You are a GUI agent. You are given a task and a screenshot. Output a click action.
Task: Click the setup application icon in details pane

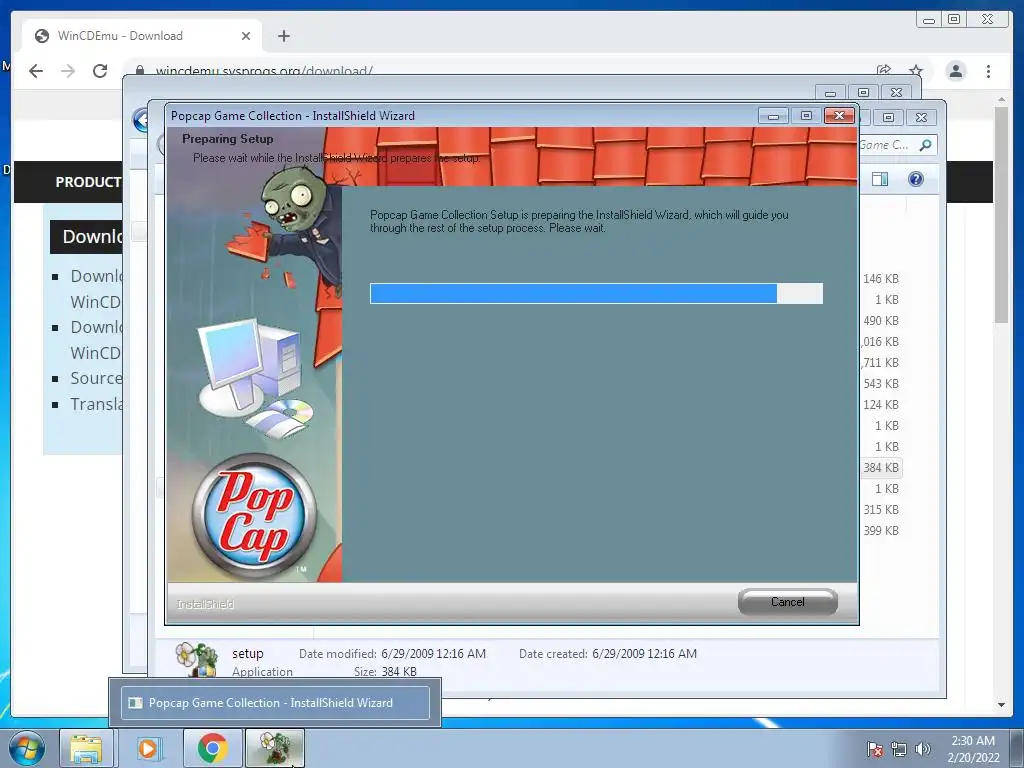[197, 659]
